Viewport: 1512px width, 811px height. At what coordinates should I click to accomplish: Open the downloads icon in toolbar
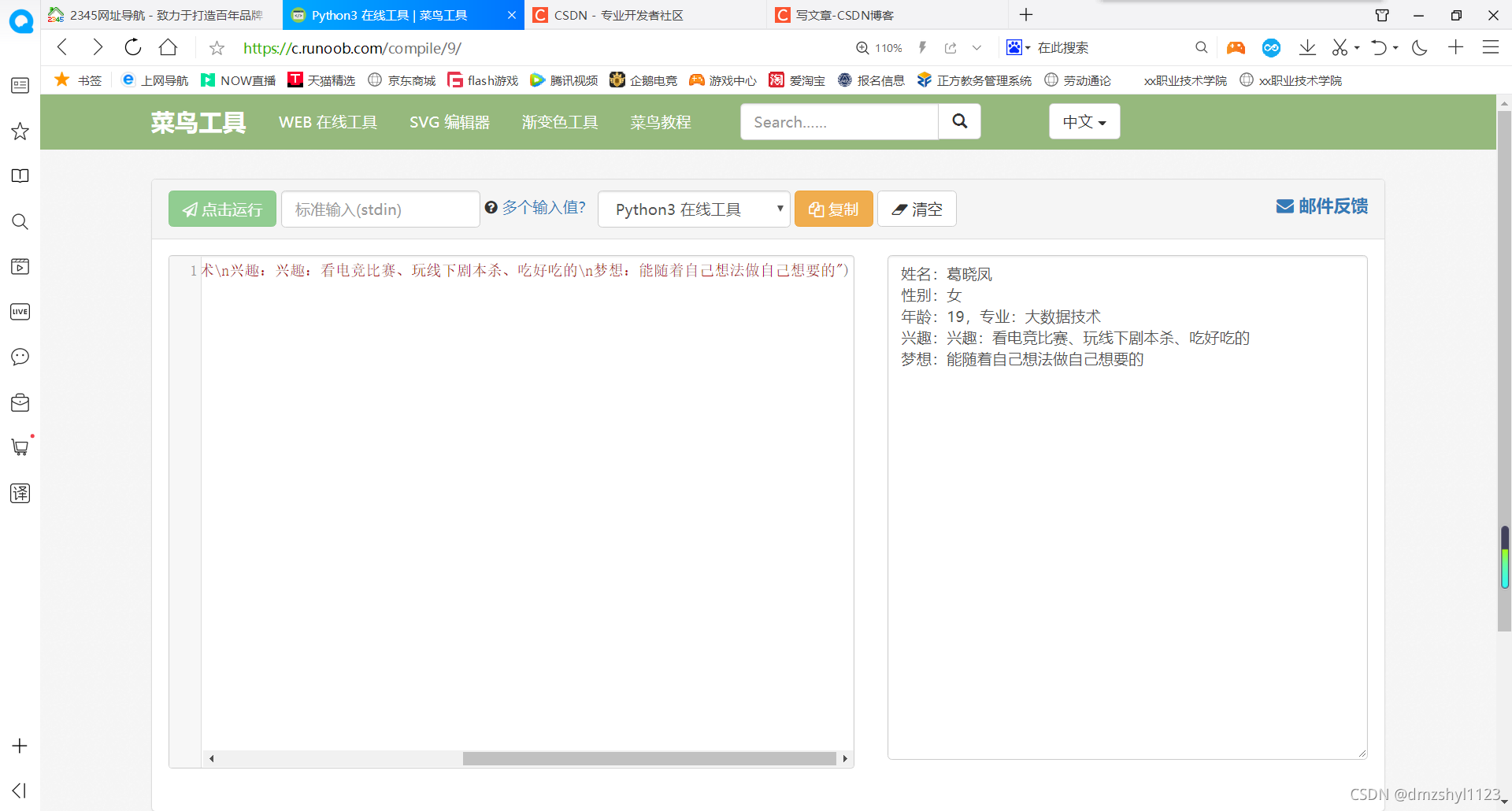pyautogui.click(x=1307, y=47)
